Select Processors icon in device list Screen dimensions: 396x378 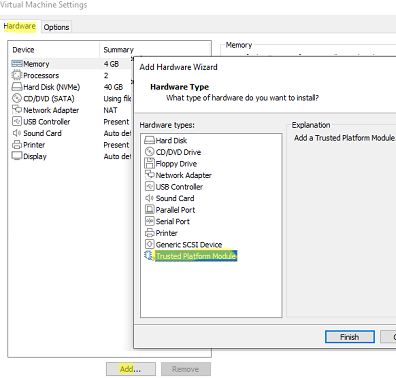17,75
